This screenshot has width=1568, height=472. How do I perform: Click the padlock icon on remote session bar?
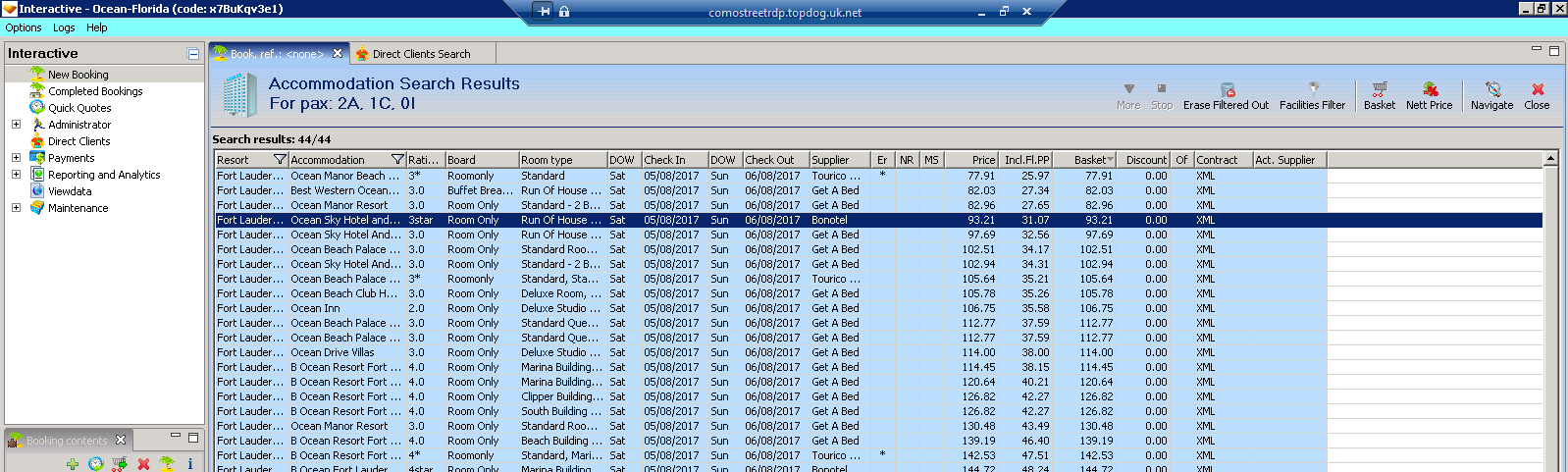564,12
